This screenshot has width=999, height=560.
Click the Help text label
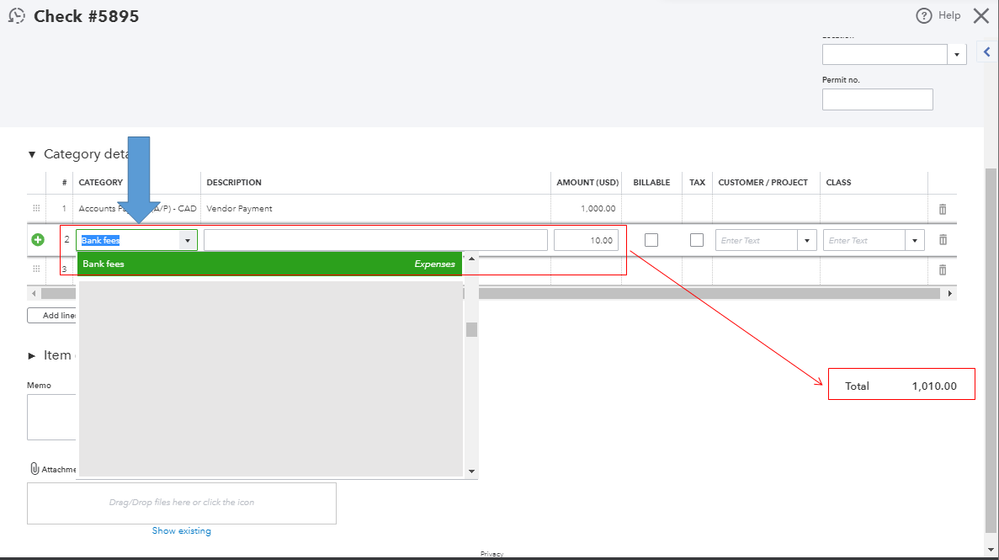point(949,15)
